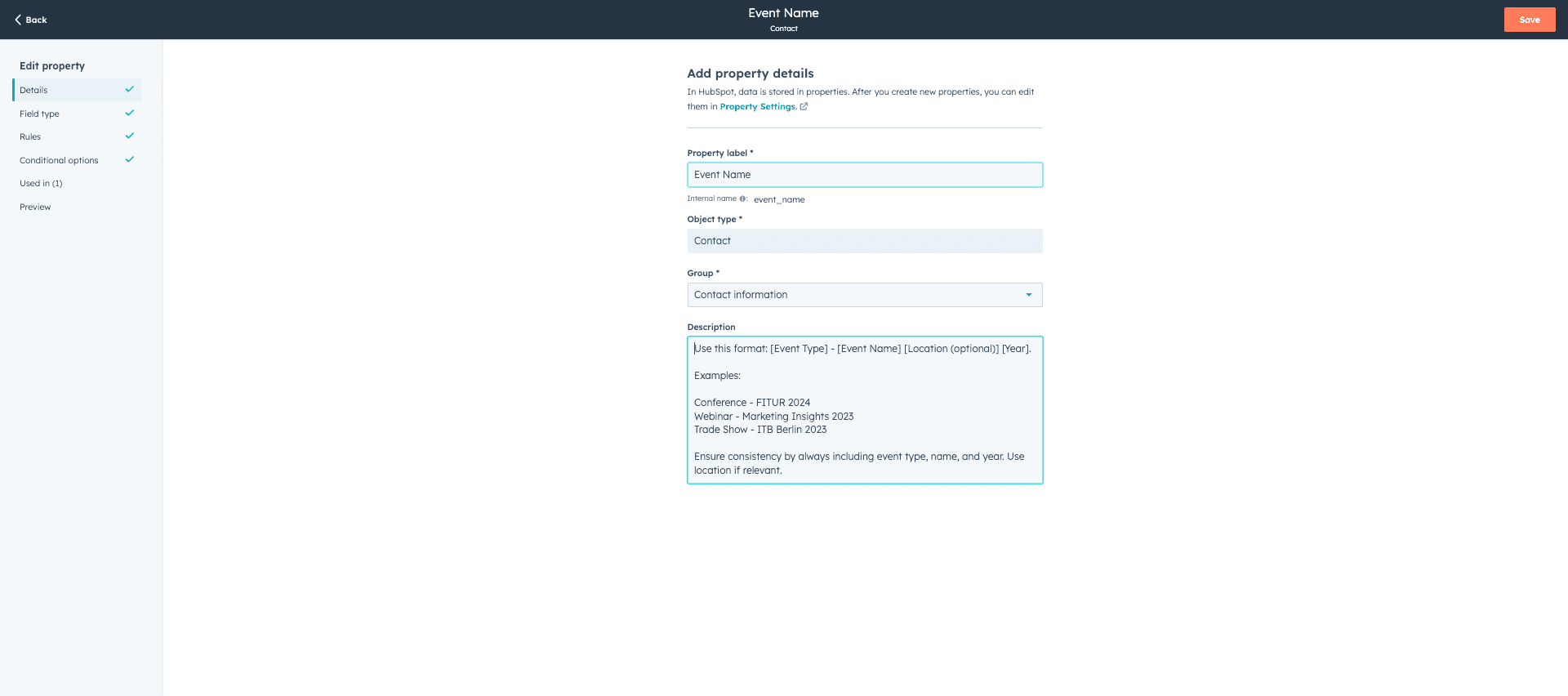The height and width of the screenshot is (696, 1568).
Task: Click the 'Conference - FITUR 2024' example line
Action: pos(752,403)
